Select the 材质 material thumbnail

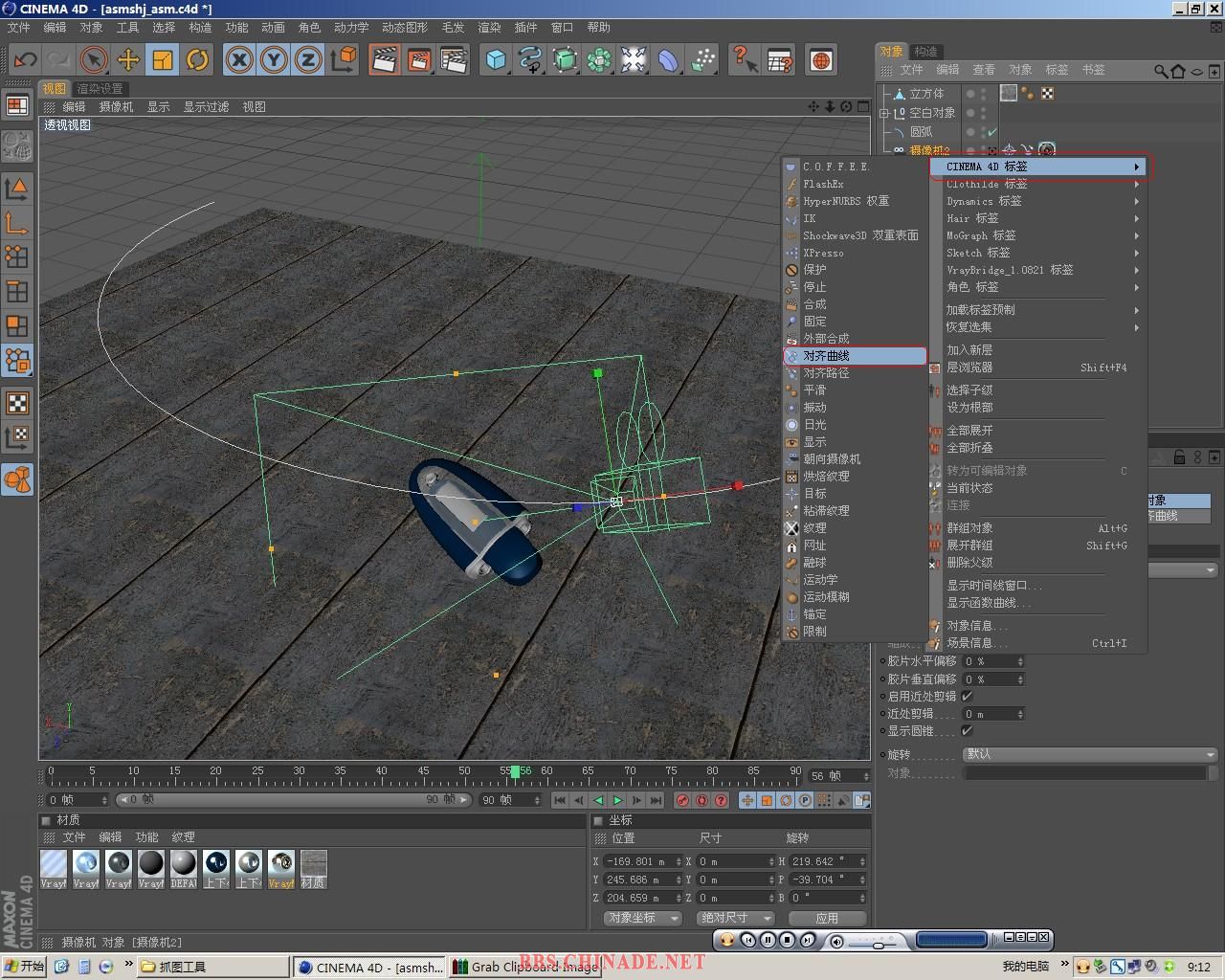pyautogui.click(x=313, y=869)
